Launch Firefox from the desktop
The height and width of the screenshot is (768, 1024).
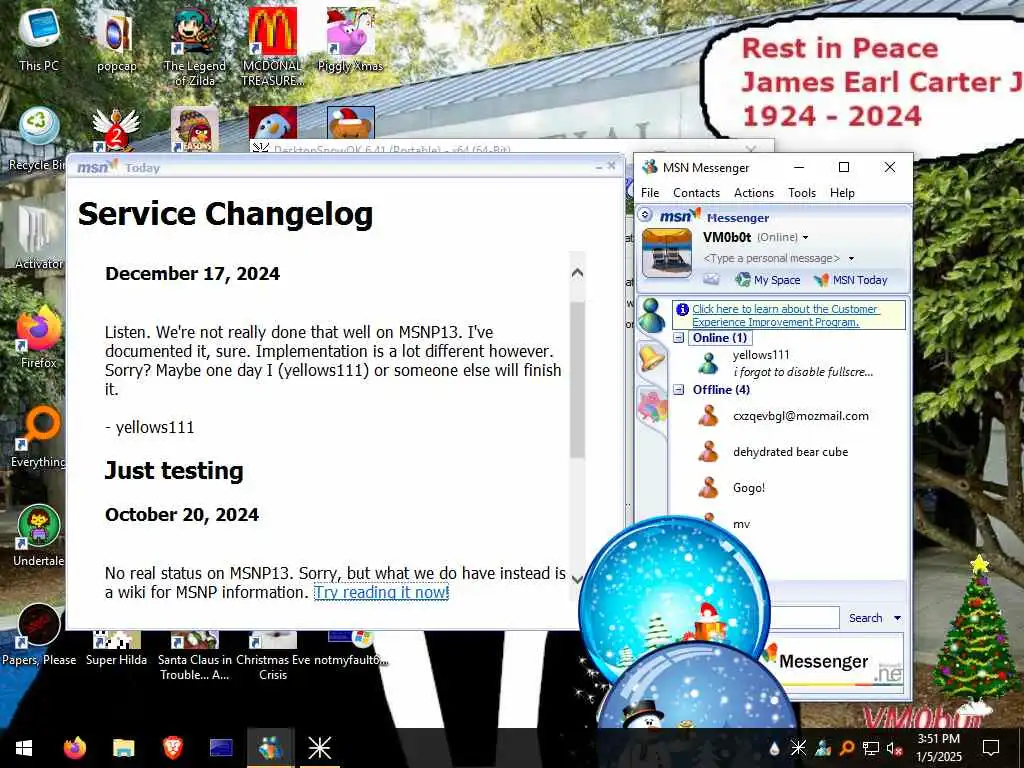pos(39,336)
